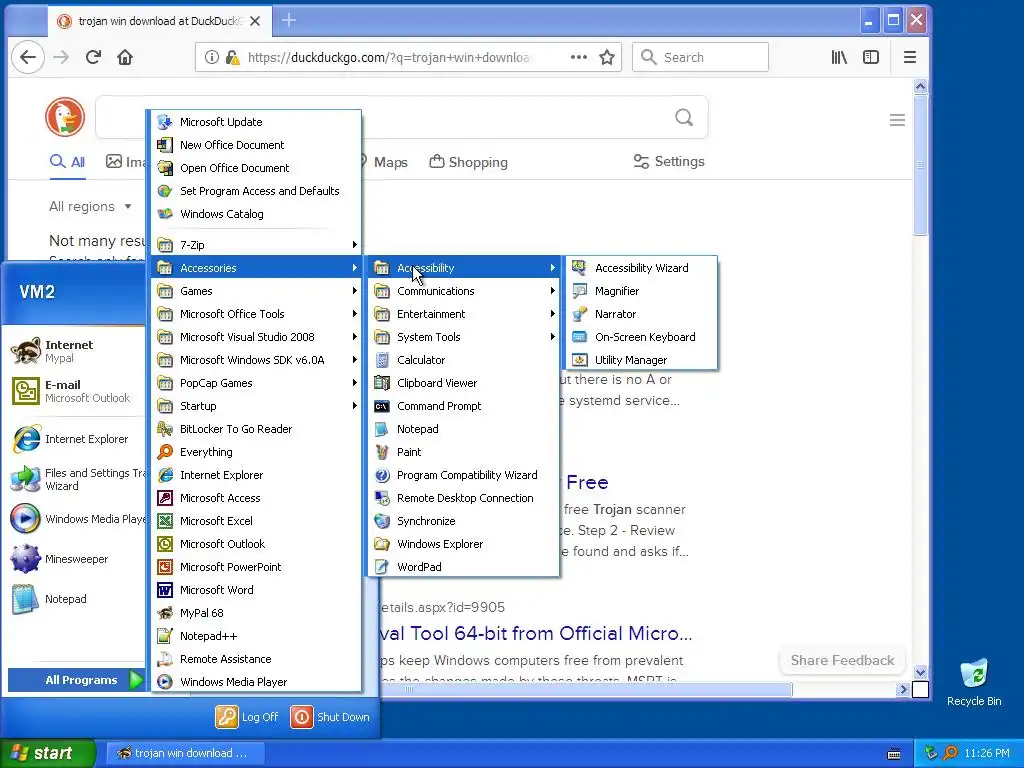Start WordPad from Accessories menu
Image resolution: width=1024 pixels, height=768 pixels.
tap(463, 567)
